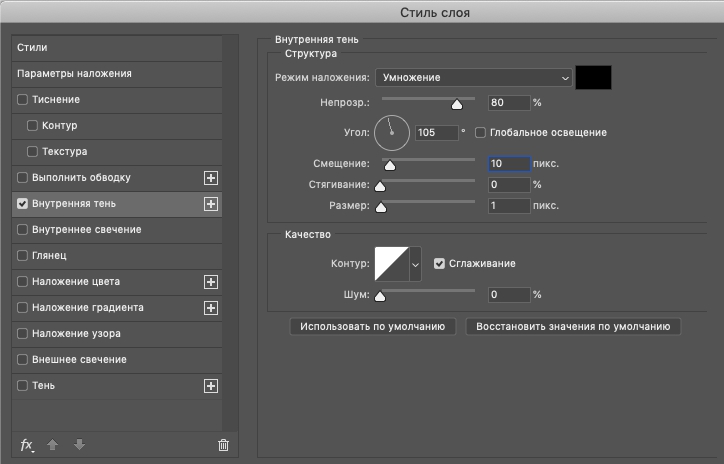Click plus icon next to Наложение градиента
Viewport: 724px width, 464px height.
click(211, 308)
